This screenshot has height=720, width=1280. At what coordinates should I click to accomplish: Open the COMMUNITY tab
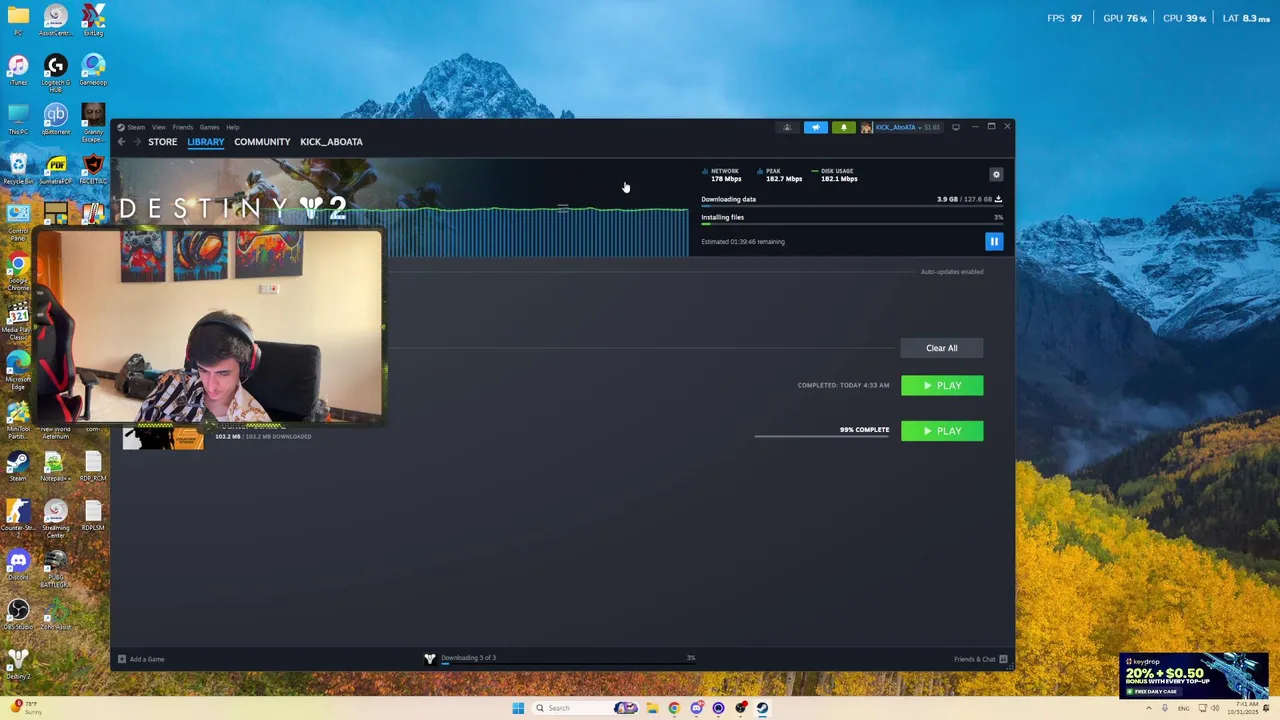262,142
